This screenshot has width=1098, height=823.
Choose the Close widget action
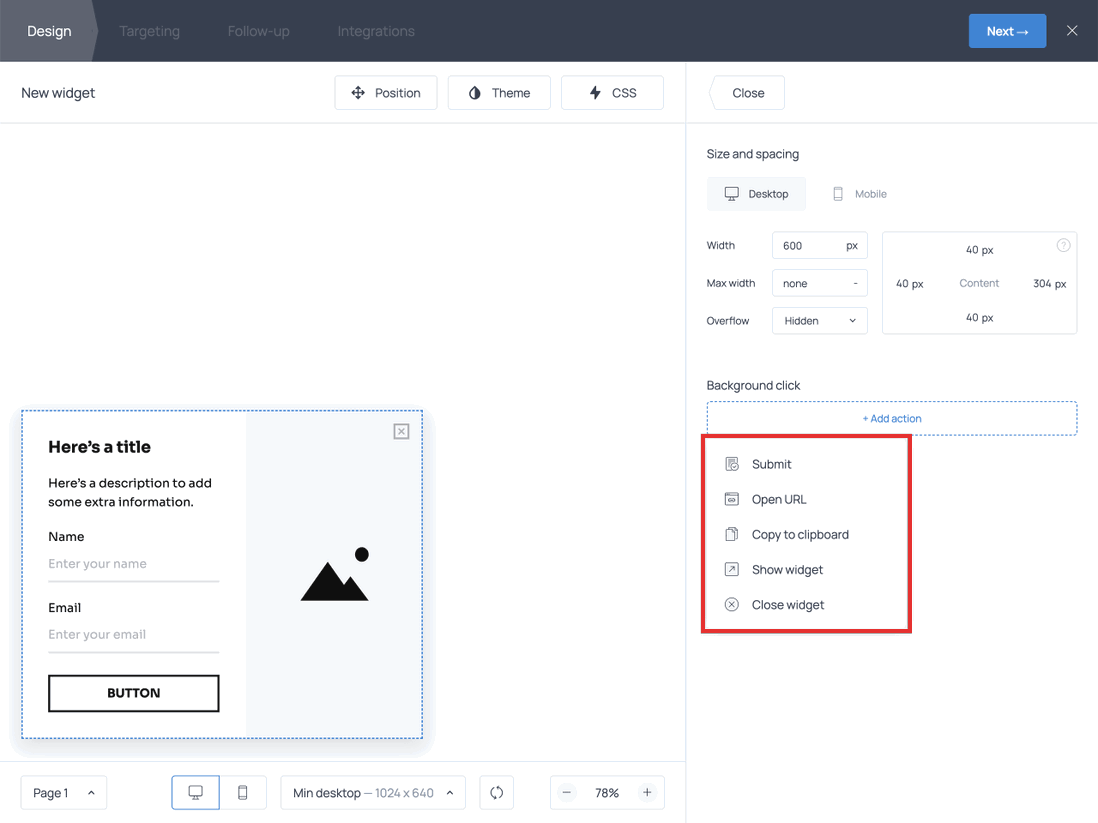[788, 604]
